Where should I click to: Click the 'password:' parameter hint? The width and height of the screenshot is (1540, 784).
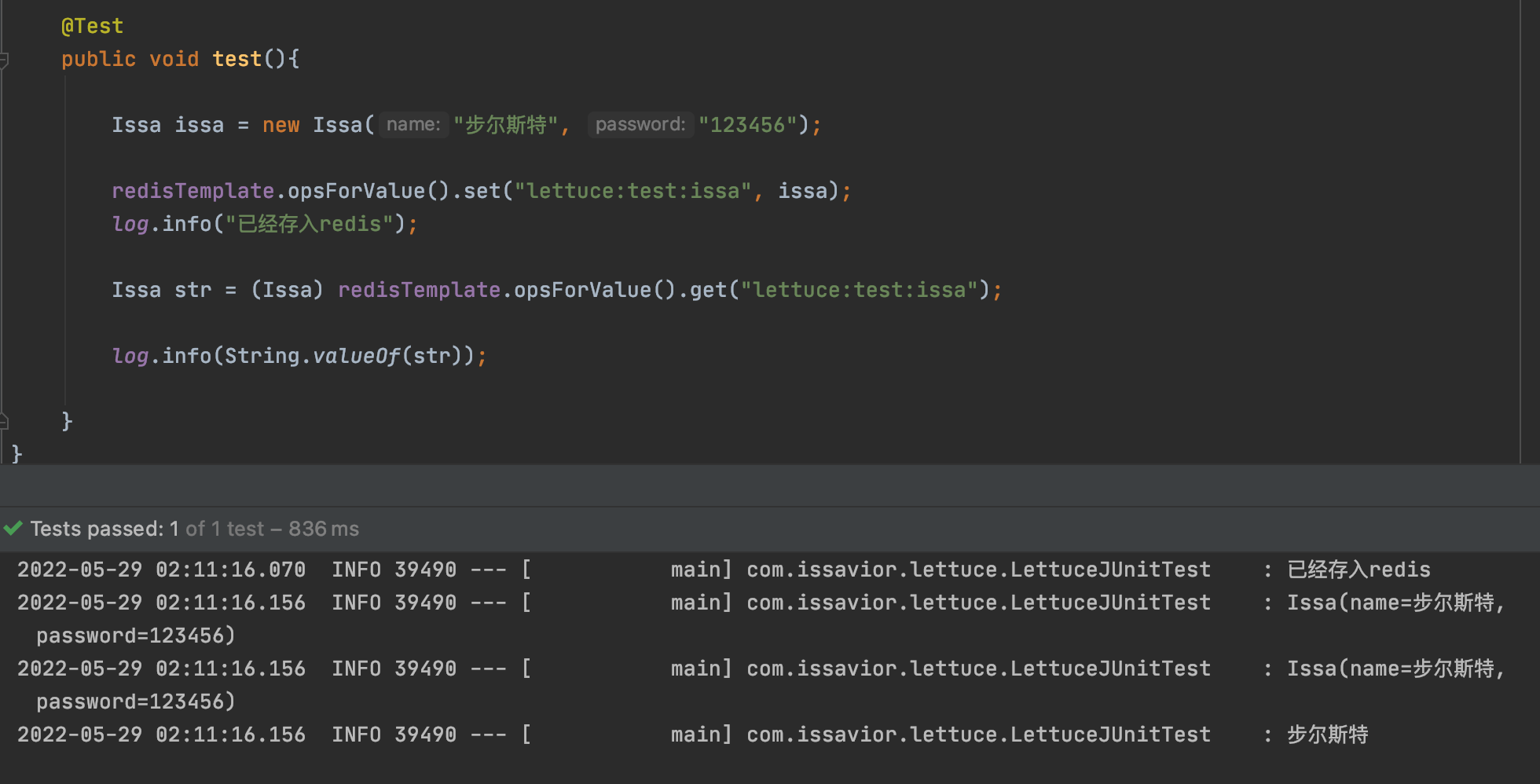(x=640, y=124)
